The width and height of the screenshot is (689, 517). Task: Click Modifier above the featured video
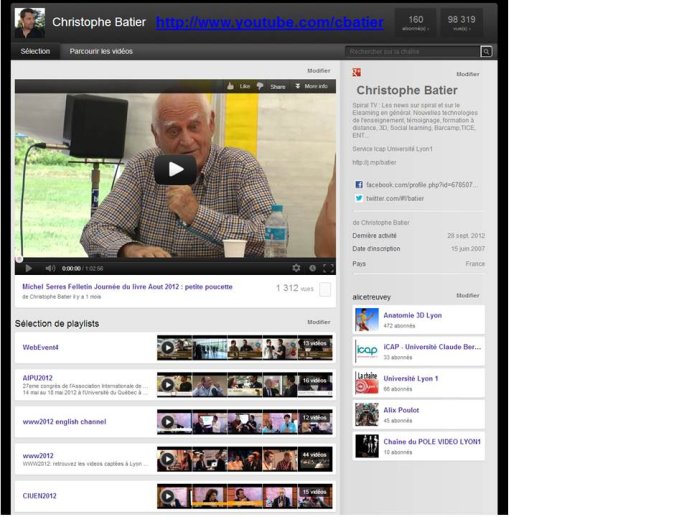coord(319,71)
